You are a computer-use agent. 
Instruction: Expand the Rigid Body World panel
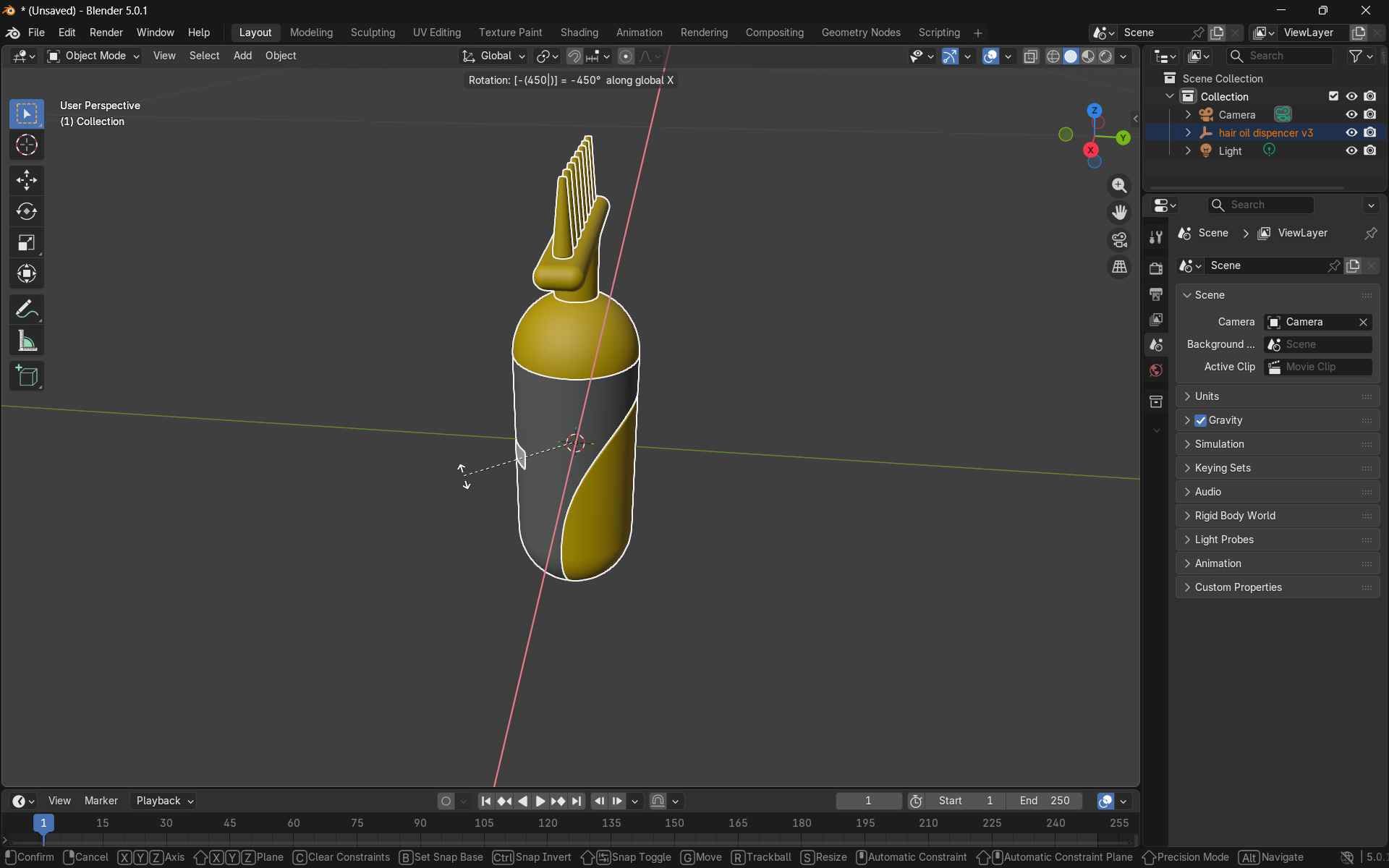coord(1234,516)
